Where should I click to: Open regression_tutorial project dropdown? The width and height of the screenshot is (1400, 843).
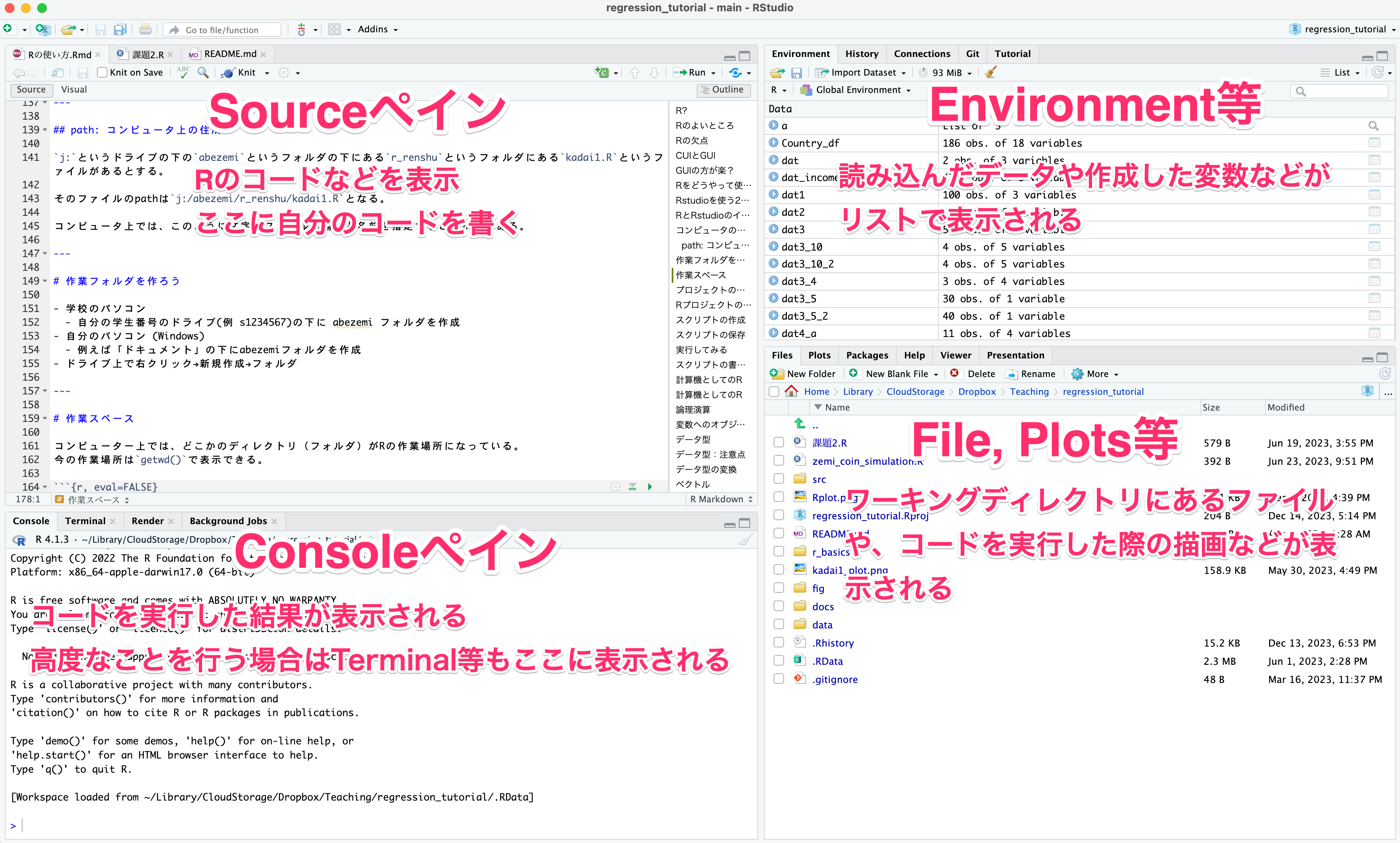1343,29
